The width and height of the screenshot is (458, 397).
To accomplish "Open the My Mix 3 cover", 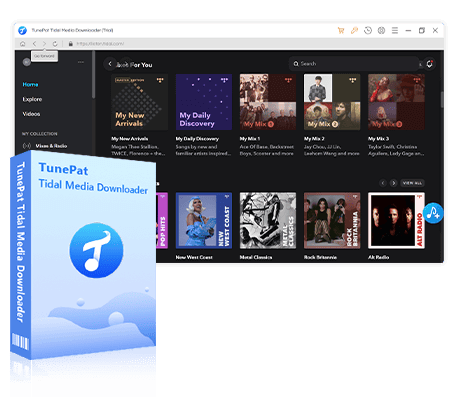I will [x=396, y=102].
